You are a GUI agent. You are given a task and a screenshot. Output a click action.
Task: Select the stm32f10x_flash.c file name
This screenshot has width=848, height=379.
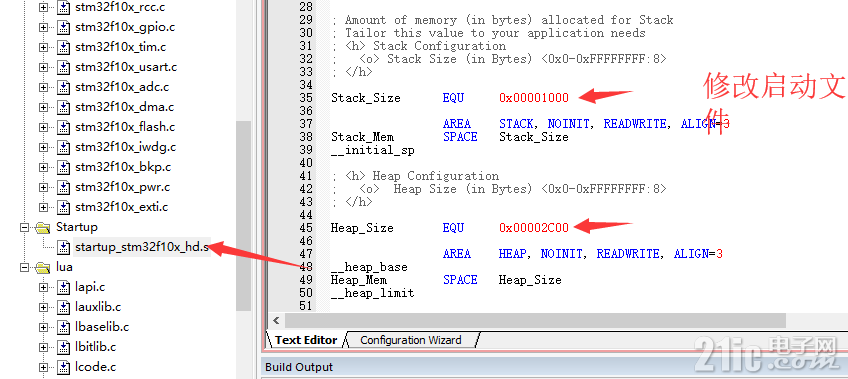point(125,128)
